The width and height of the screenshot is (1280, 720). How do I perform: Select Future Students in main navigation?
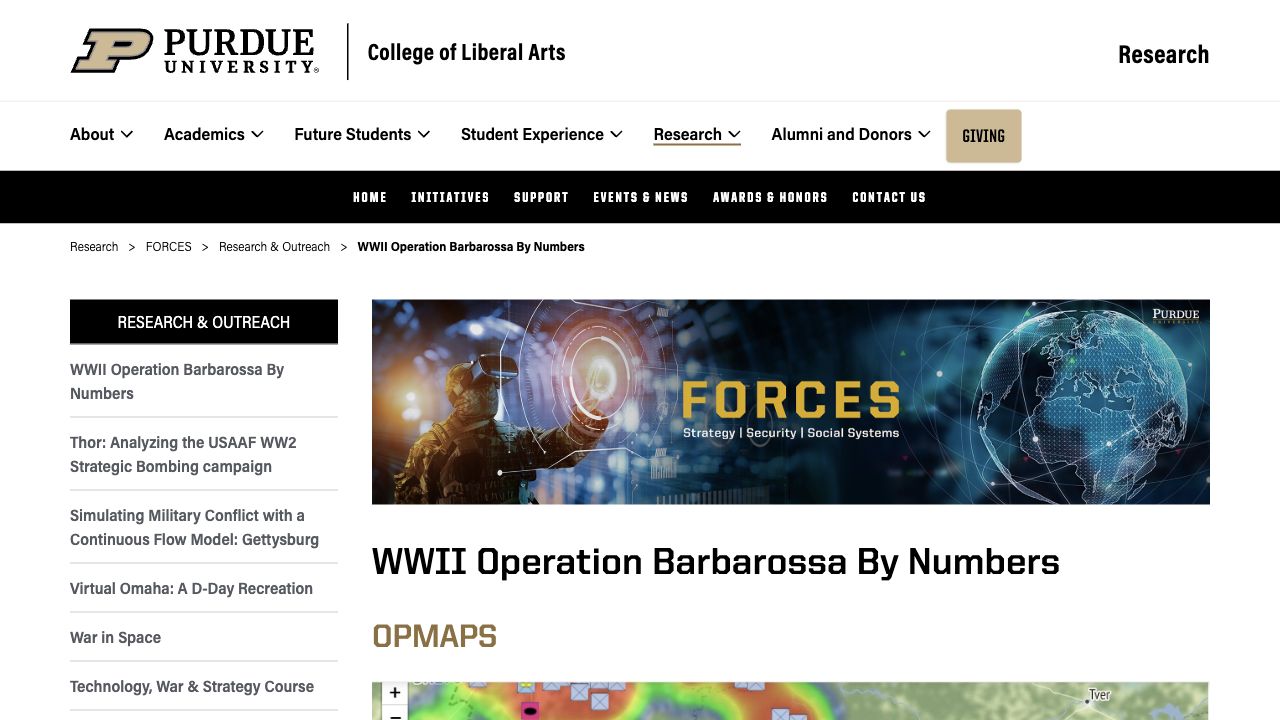click(352, 134)
